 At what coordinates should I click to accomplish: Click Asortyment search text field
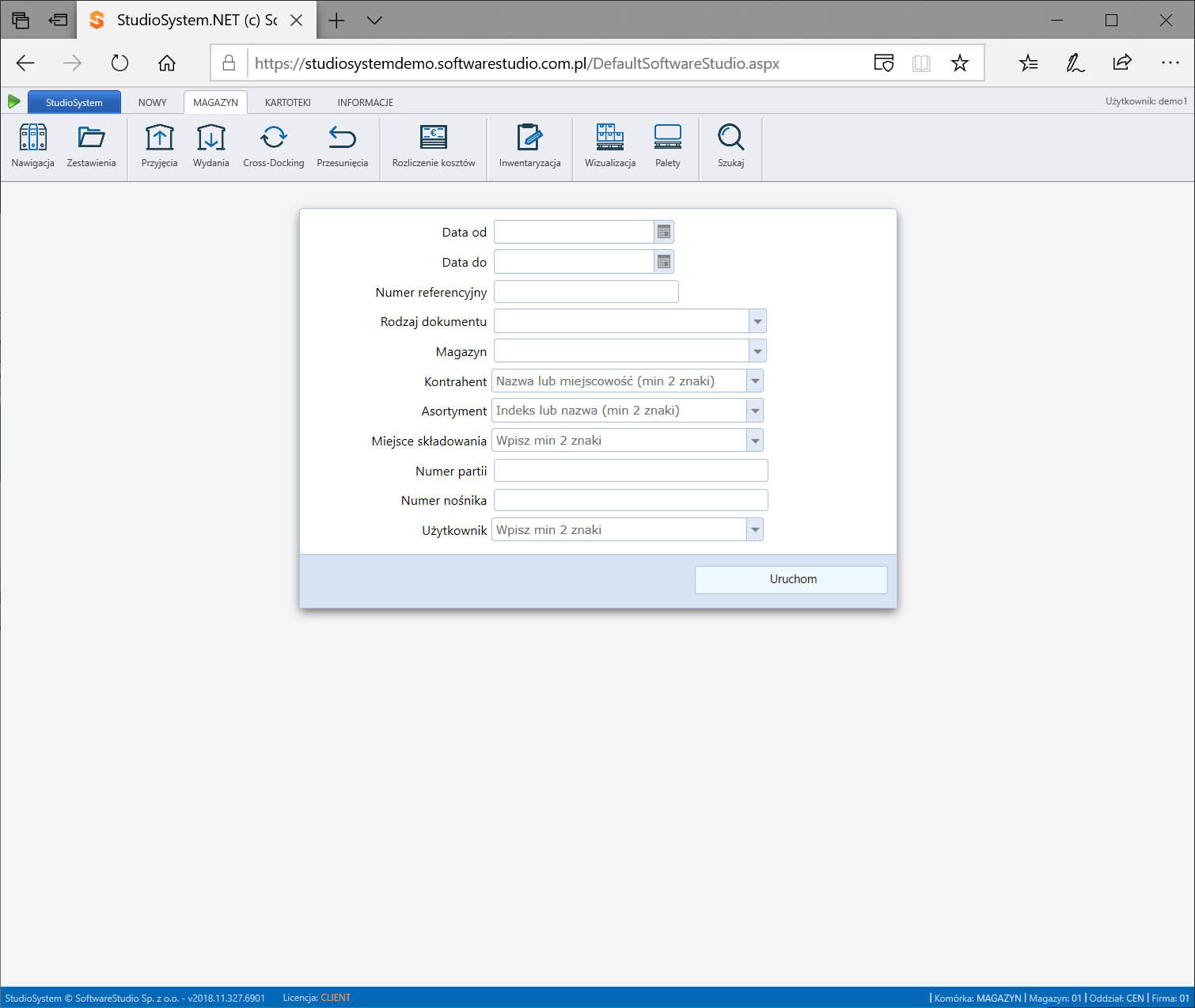click(x=619, y=411)
